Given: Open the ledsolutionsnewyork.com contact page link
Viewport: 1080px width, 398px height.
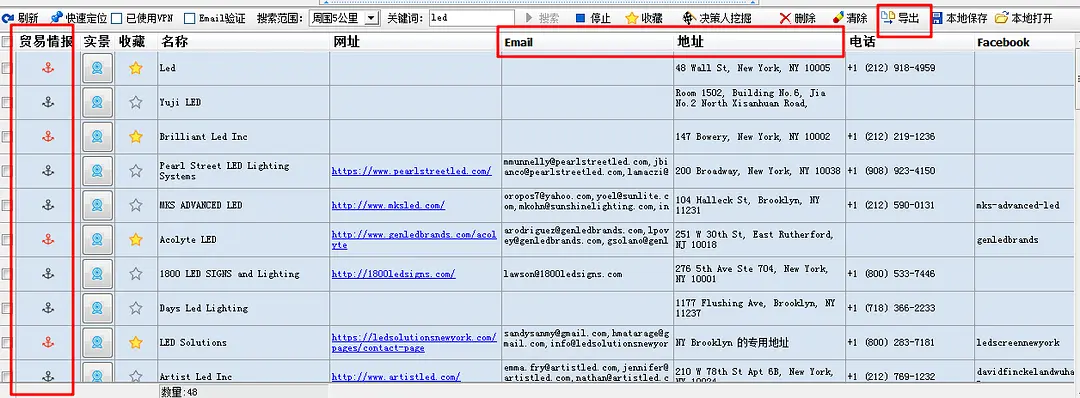Looking at the screenshot, I should pos(413,342).
